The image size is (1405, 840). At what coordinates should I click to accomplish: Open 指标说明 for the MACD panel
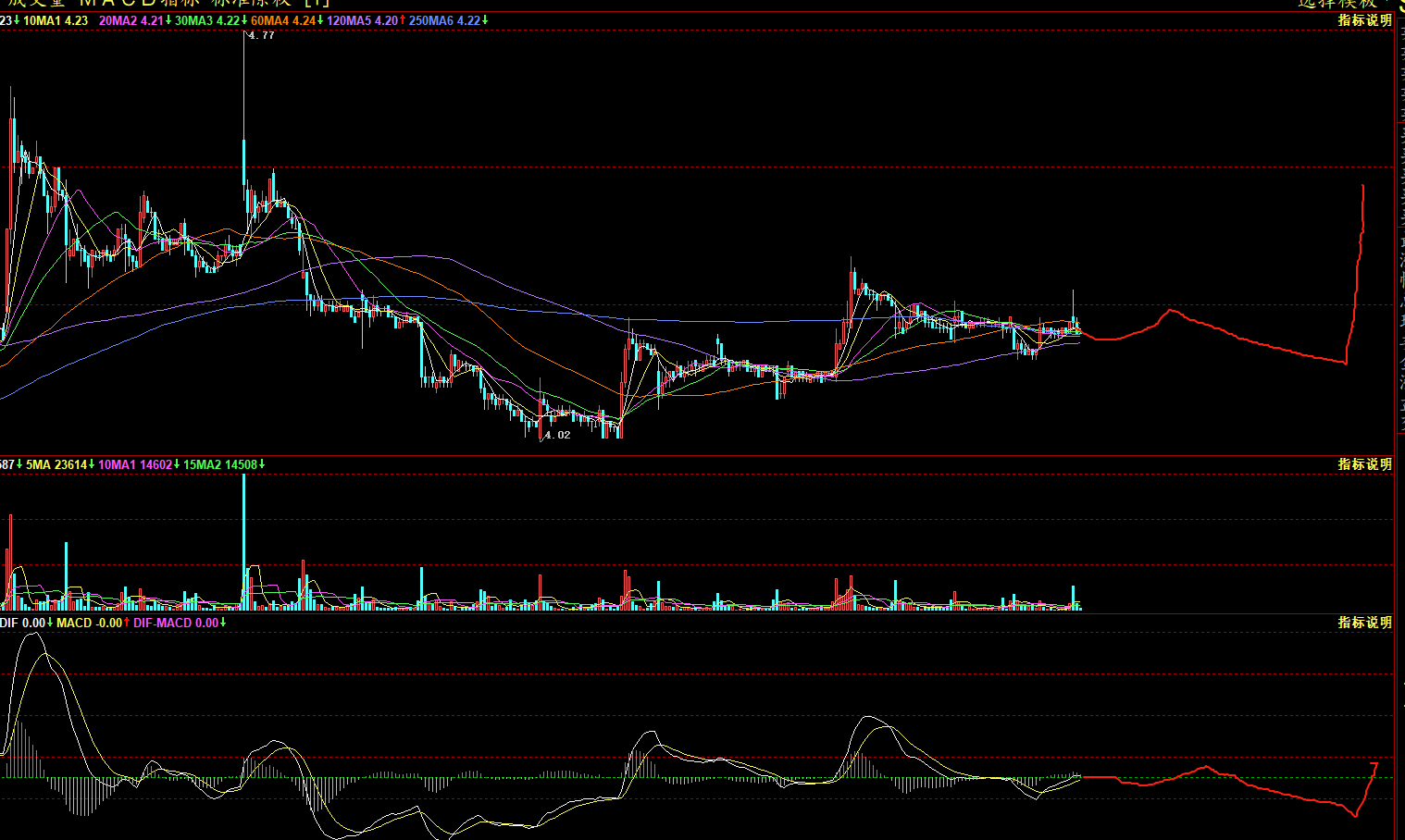(1364, 623)
